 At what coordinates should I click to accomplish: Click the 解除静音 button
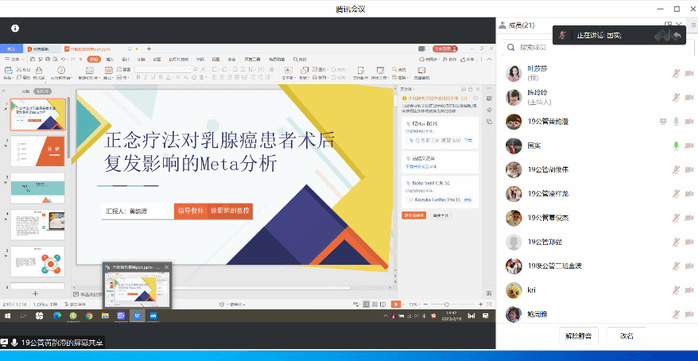(x=578, y=336)
